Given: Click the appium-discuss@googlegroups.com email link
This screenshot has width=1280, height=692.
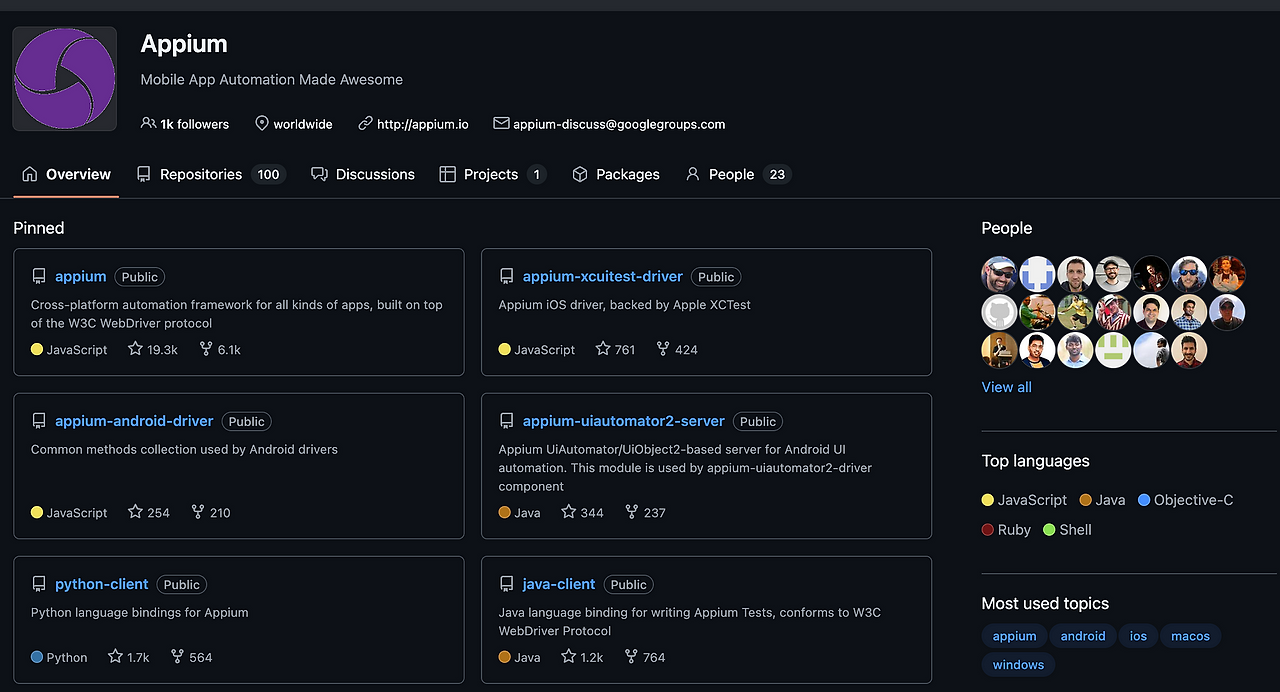Looking at the screenshot, I should pos(619,124).
